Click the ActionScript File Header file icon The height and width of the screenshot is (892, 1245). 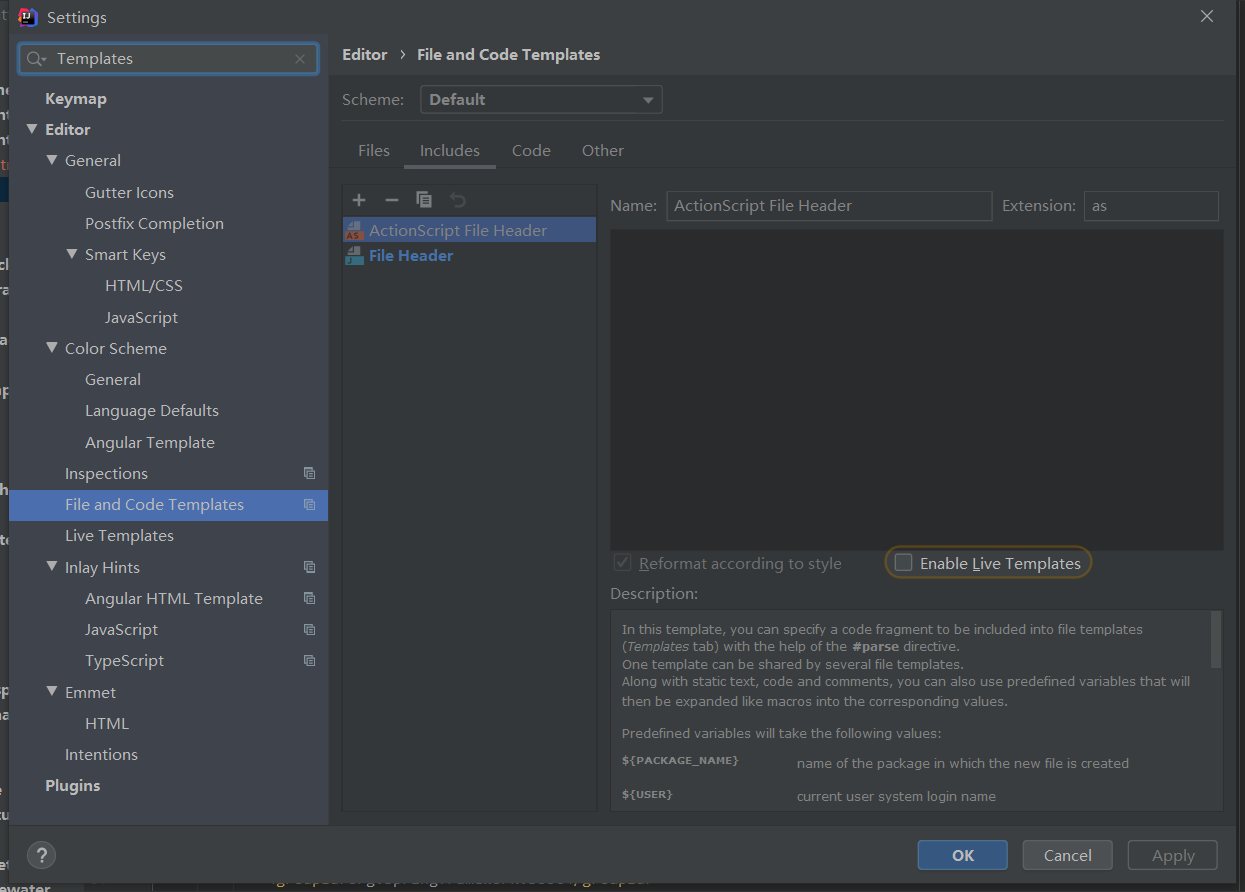click(x=354, y=231)
